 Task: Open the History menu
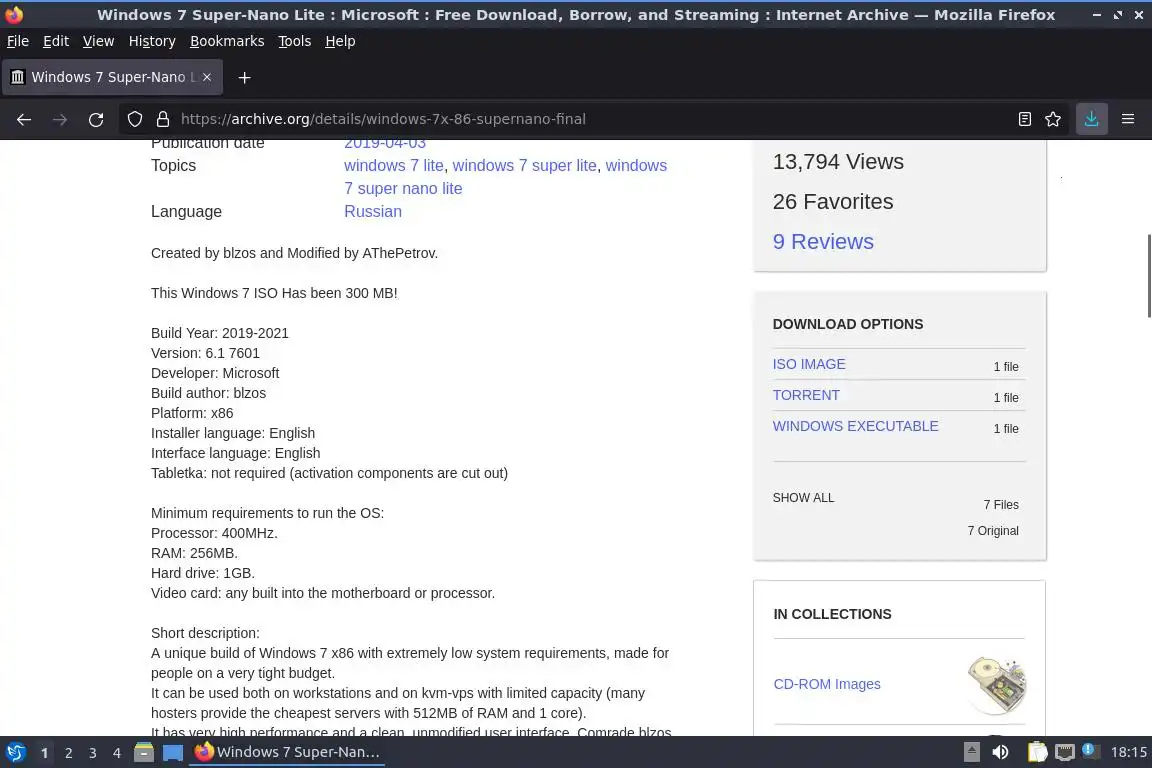(152, 41)
